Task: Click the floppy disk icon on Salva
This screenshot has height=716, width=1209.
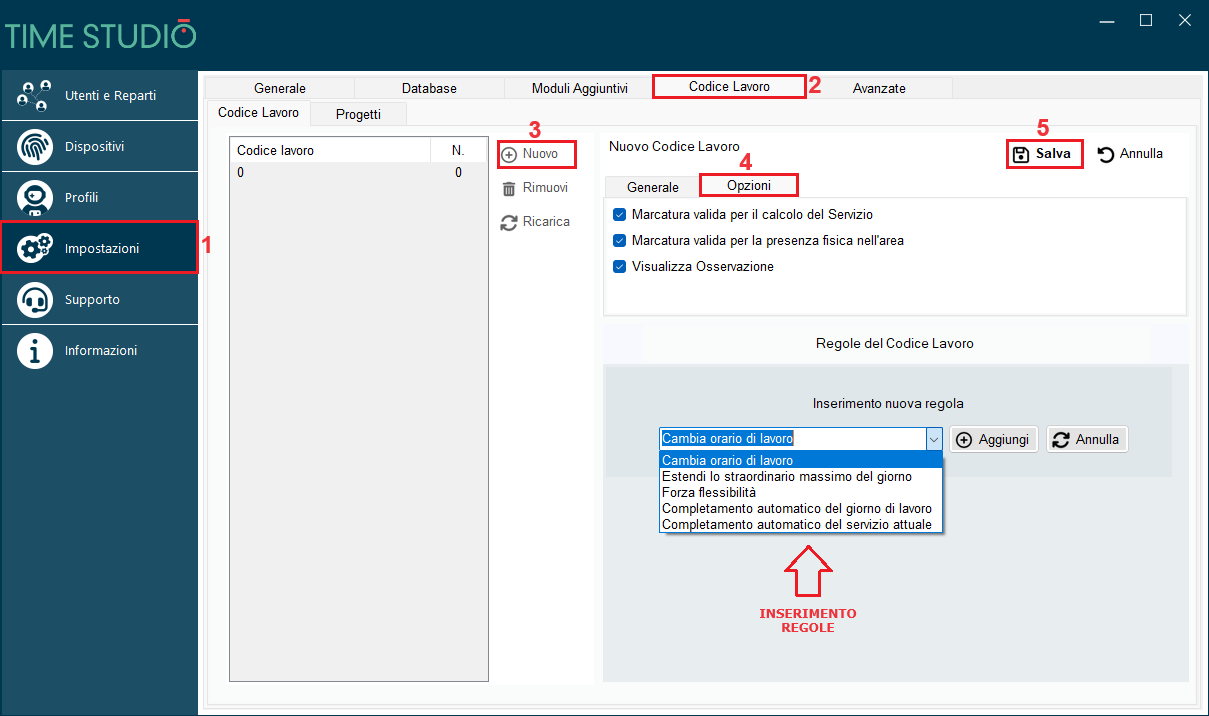Action: (x=1021, y=154)
